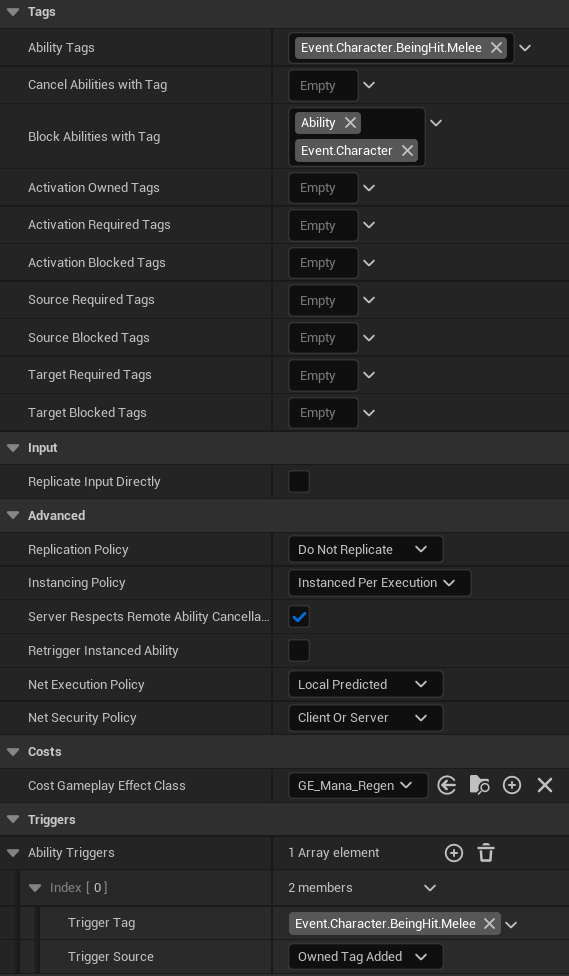Click the '1 Array element' text
The width and height of the screenshot is (569, 976).
point(334,853)
